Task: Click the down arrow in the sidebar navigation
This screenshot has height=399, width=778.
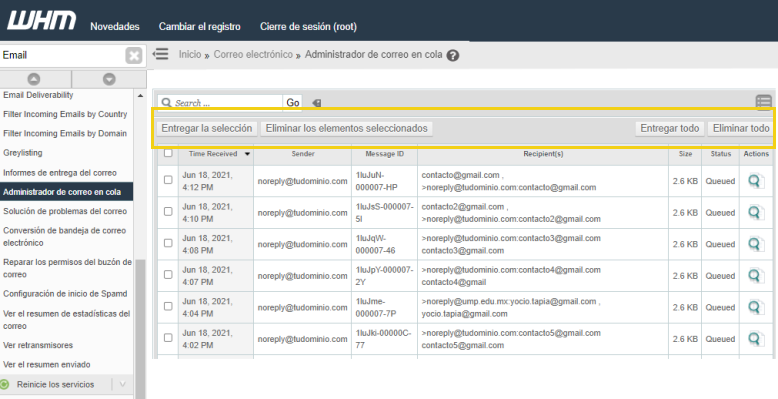Action: (109, 79)
